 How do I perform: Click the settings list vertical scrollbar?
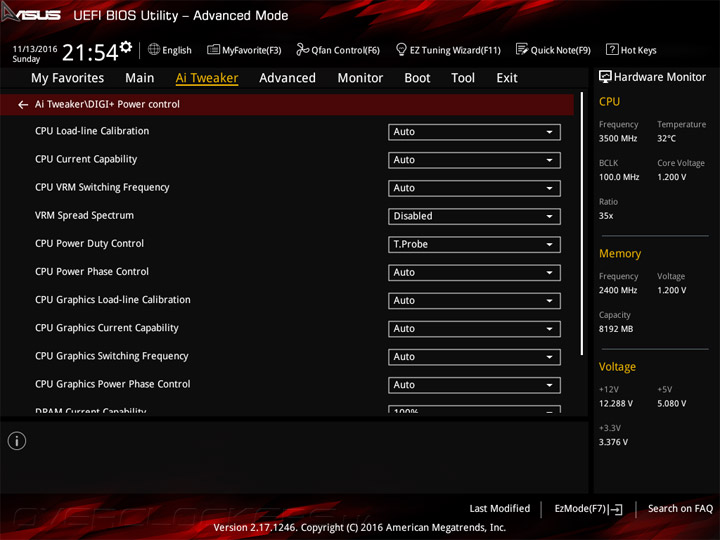click(x=582, y=224)
